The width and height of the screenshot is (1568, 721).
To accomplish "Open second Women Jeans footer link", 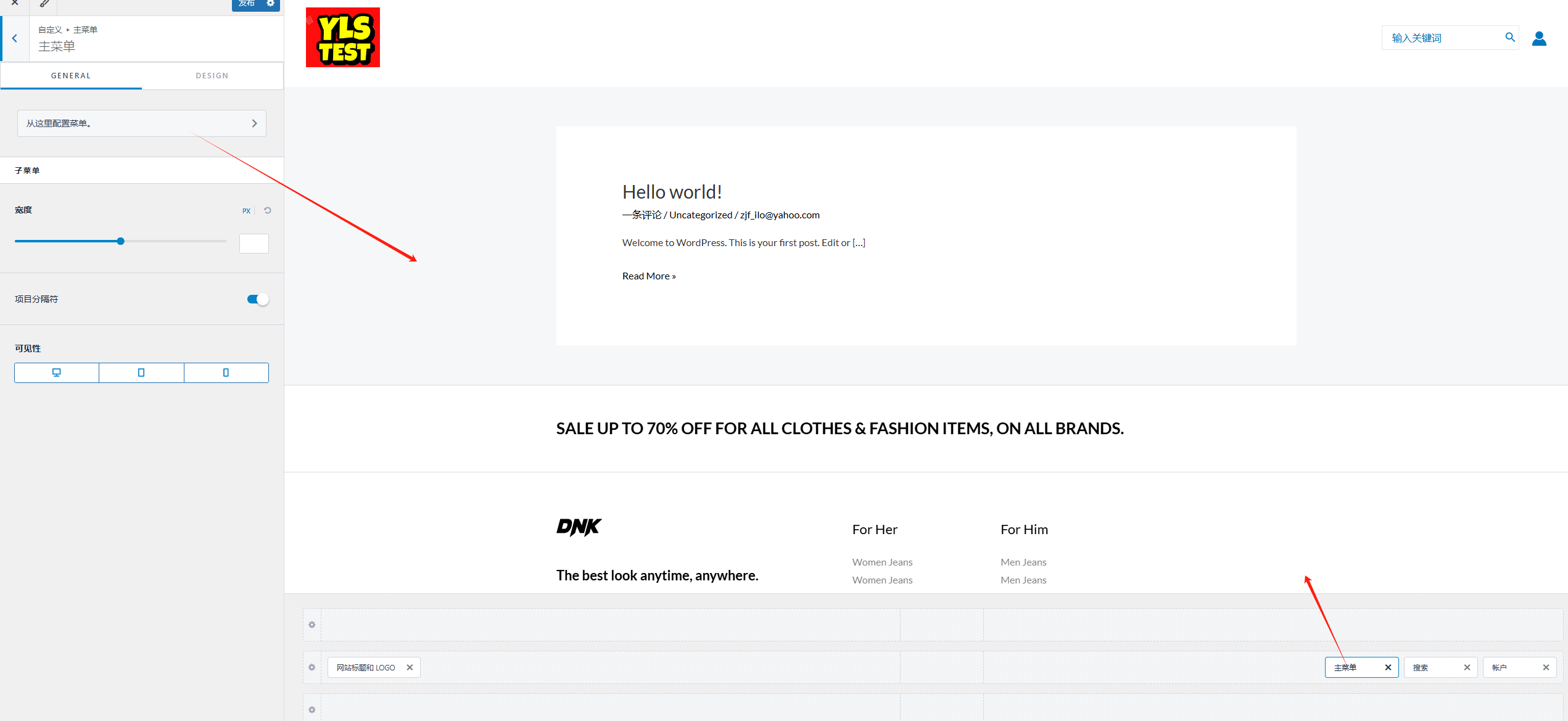I will click(882, 580).
